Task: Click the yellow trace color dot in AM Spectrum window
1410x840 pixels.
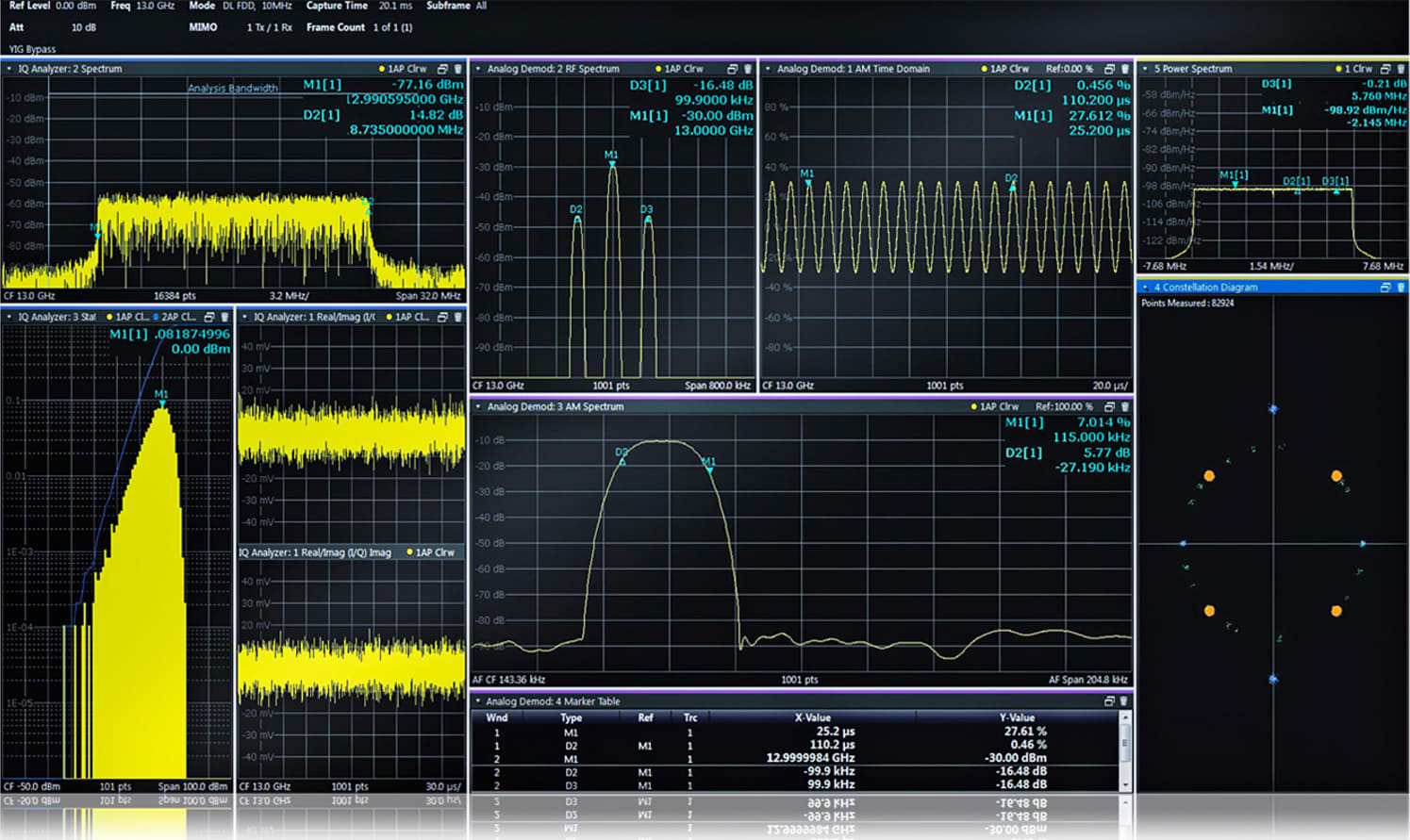Action: (x=972, y=406)
